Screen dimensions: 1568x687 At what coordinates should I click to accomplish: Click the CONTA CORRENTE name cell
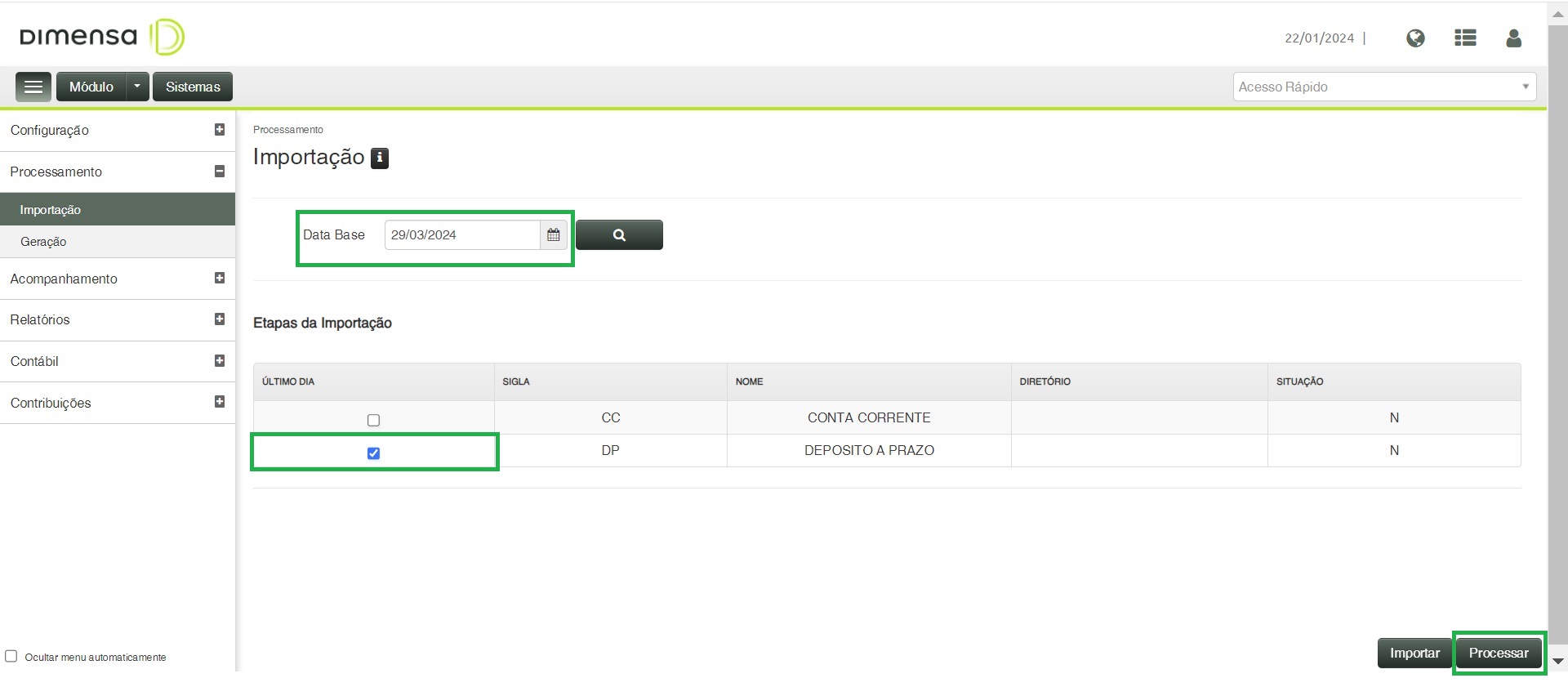(x=869, y=417)
